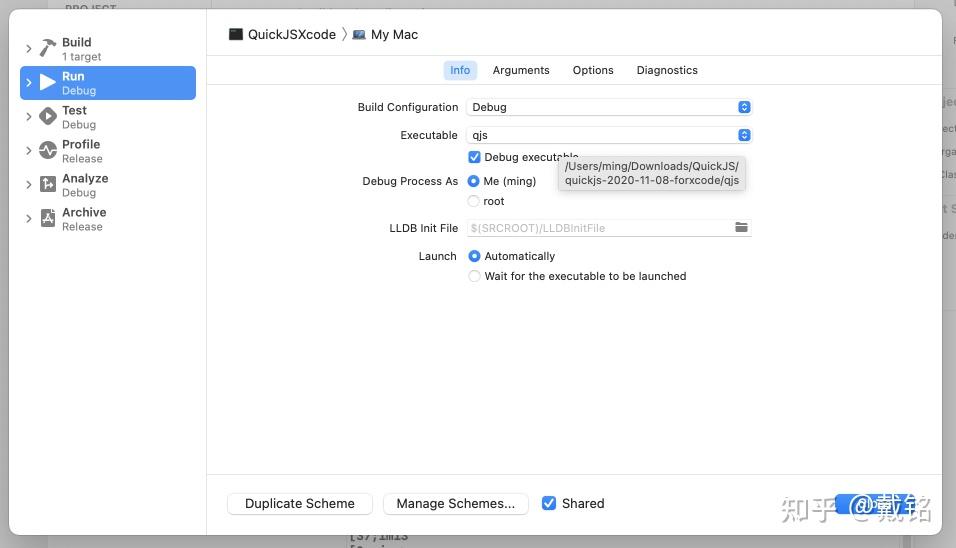Click the LLDB Init File folder icon
956x548 pixels.
click(x=741, y=228)
